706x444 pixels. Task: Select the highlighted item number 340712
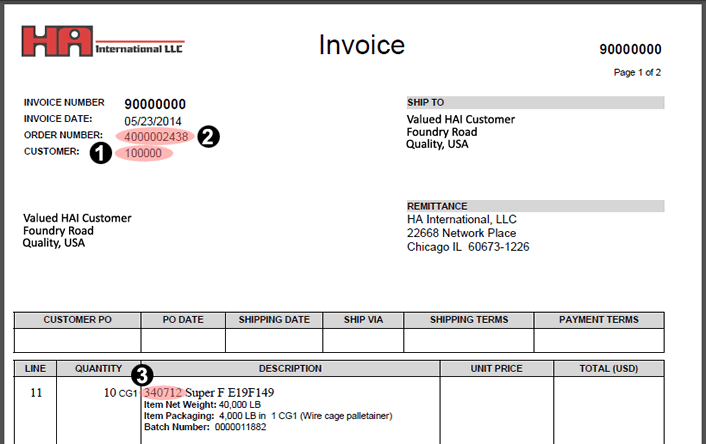point(162,392)
